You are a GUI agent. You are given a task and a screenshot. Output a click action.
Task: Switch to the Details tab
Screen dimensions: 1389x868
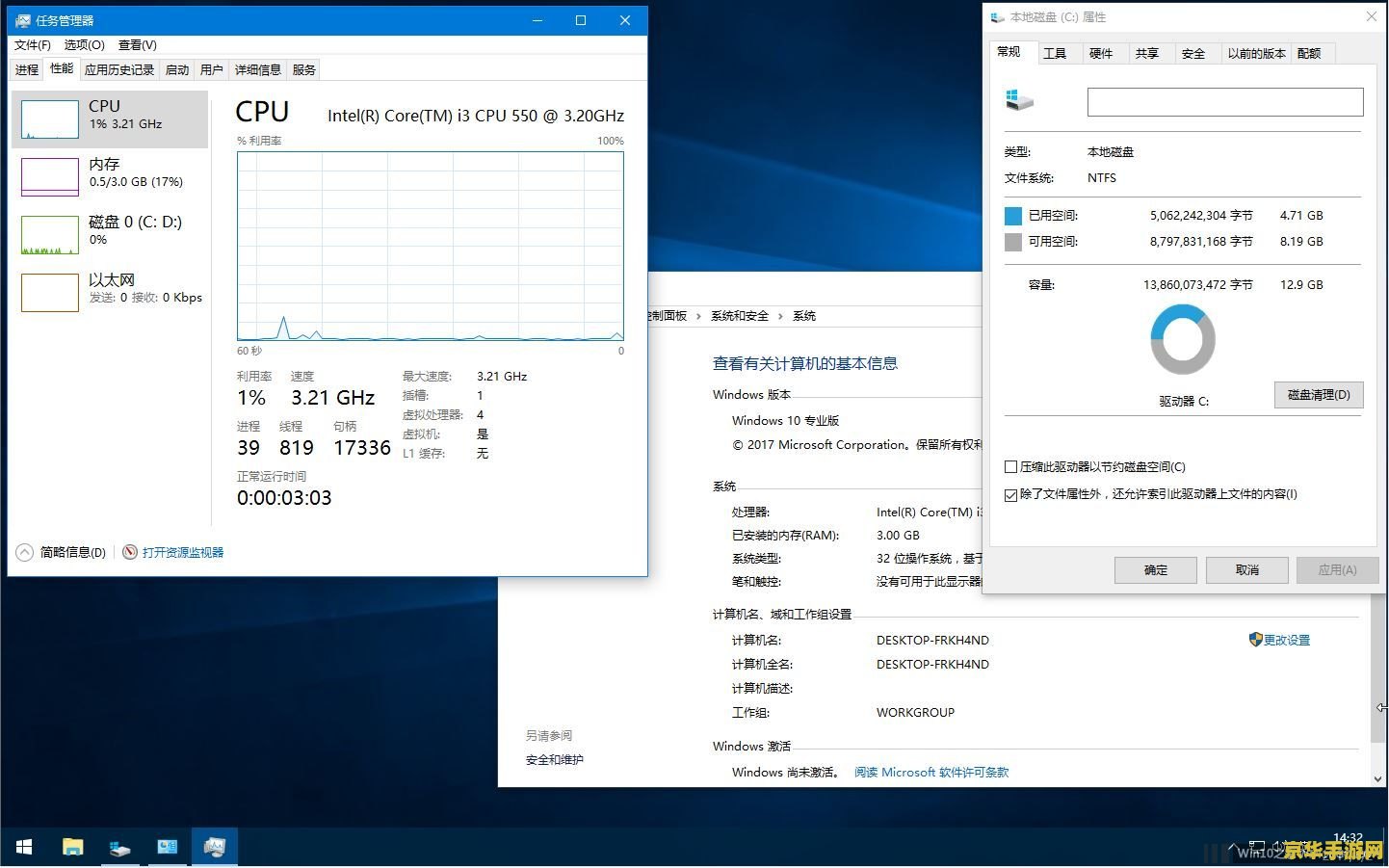point(258,69)
